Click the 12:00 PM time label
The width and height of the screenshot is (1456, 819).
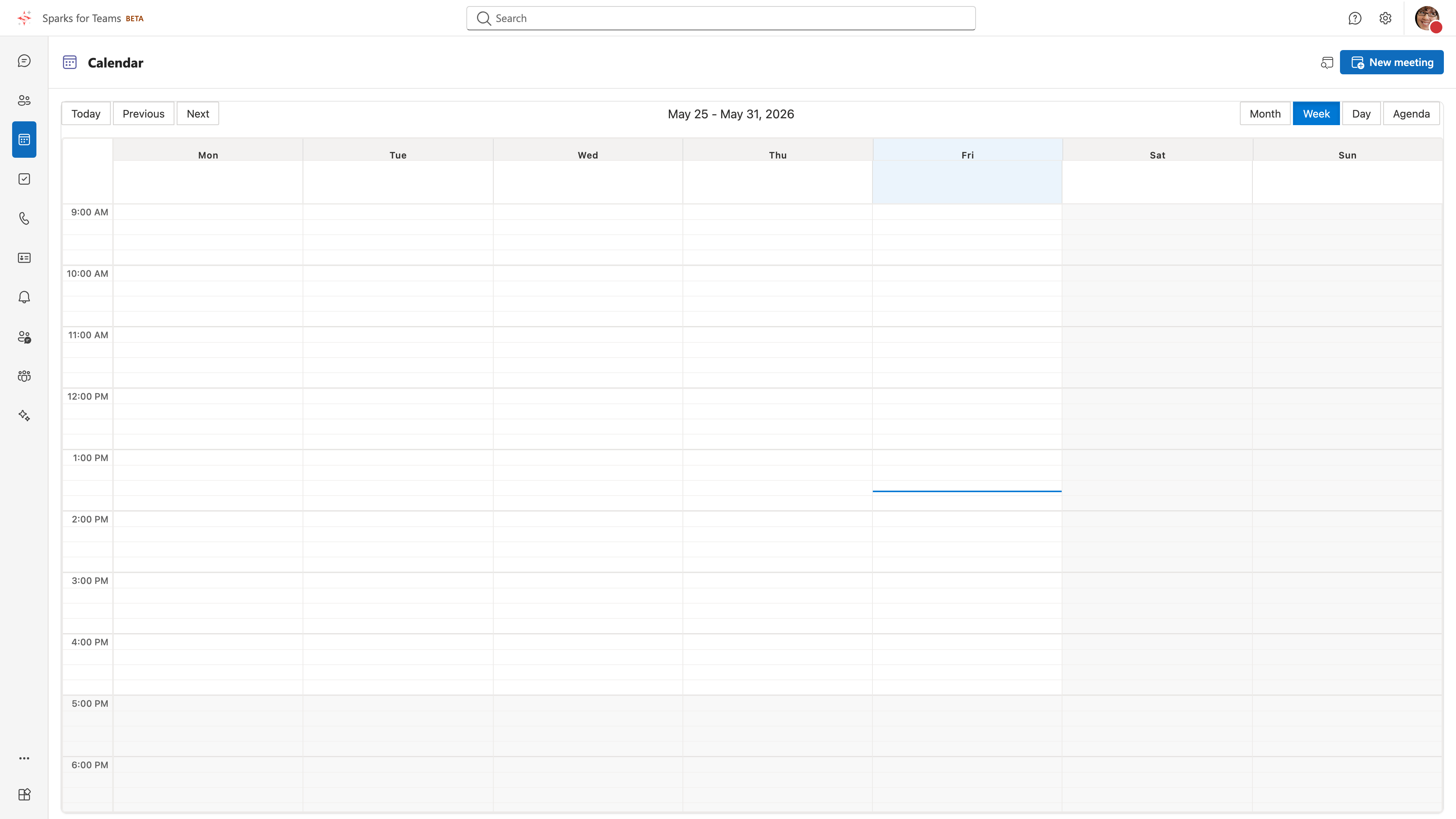point(88,396)
